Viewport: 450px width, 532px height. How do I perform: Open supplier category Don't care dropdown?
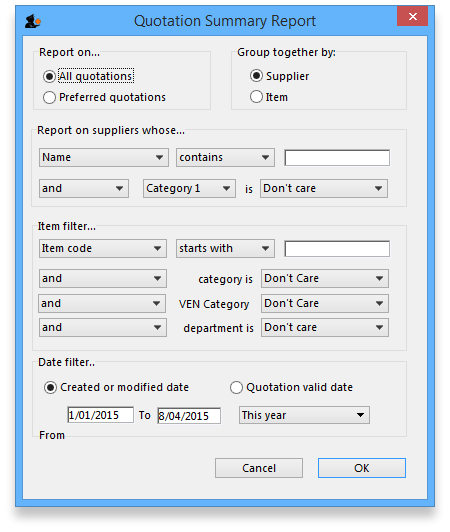point(324,189)
